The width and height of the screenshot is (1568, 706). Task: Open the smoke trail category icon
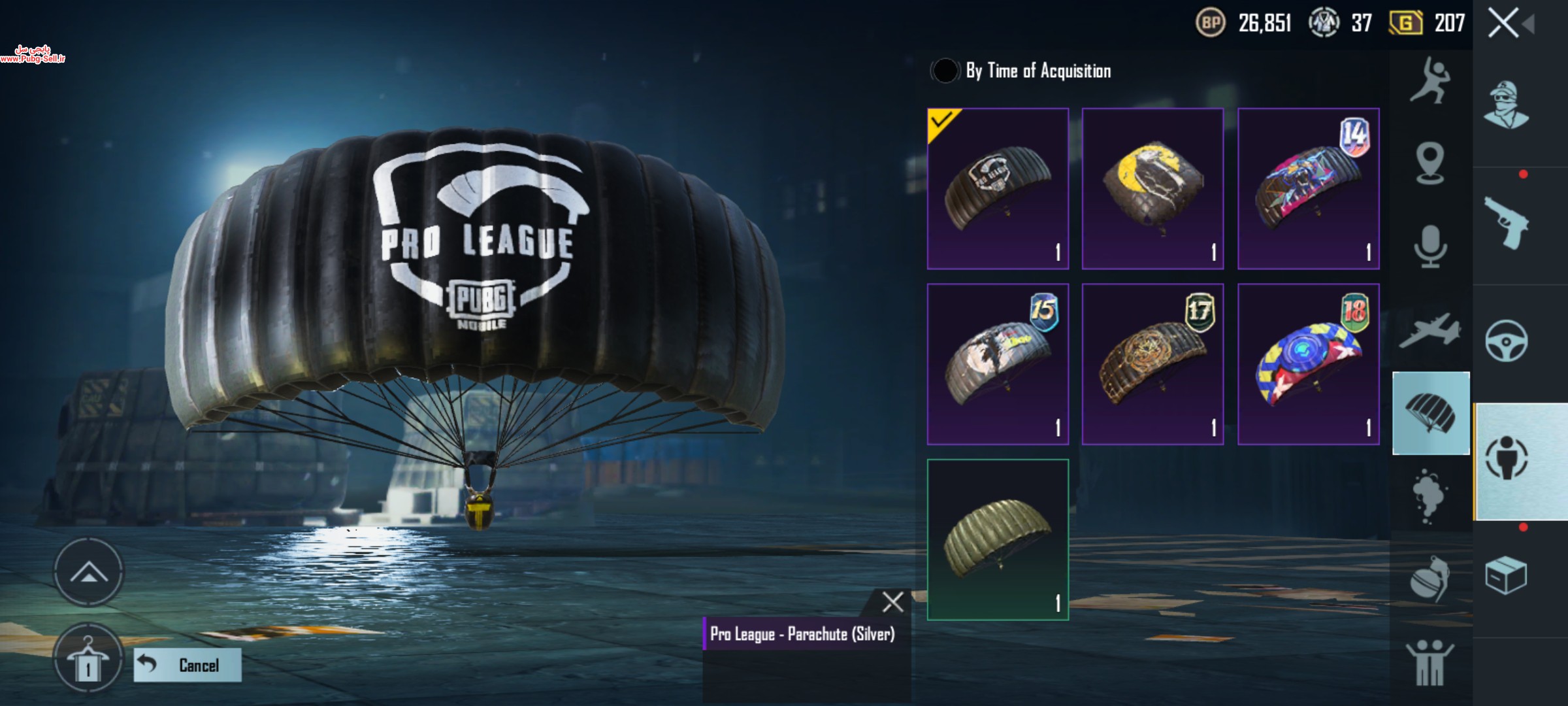[x=1429, y=496]
